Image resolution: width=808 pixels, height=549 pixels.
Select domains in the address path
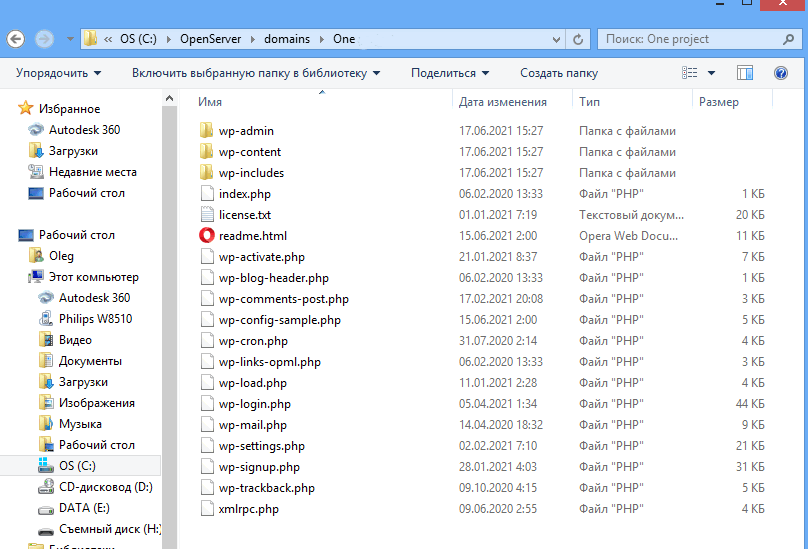click(x=287, y=39)
